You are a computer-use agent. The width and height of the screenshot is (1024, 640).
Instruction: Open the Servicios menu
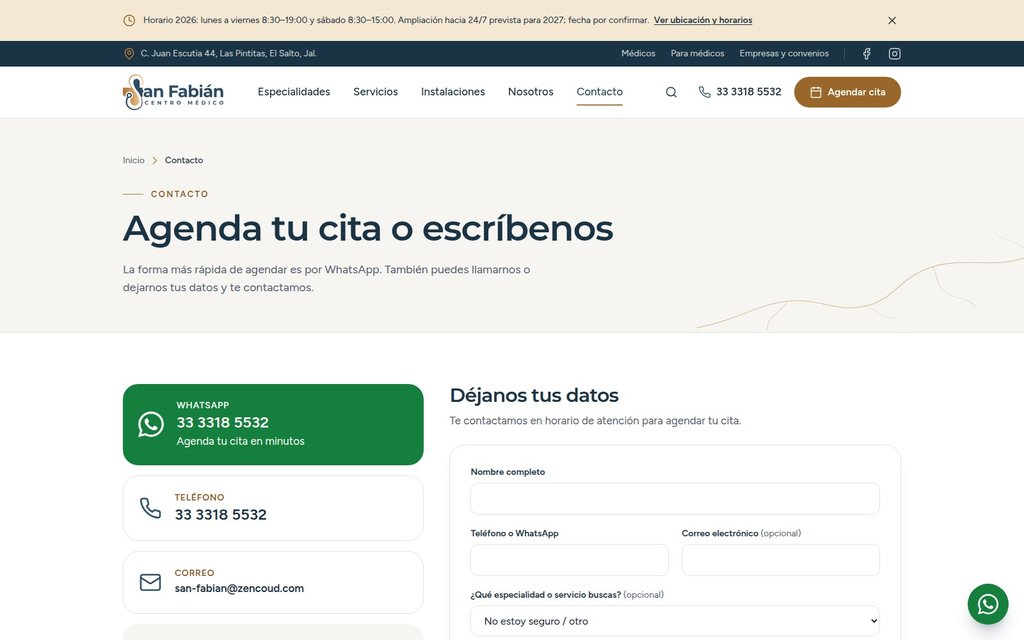click(x=376, y=92)
